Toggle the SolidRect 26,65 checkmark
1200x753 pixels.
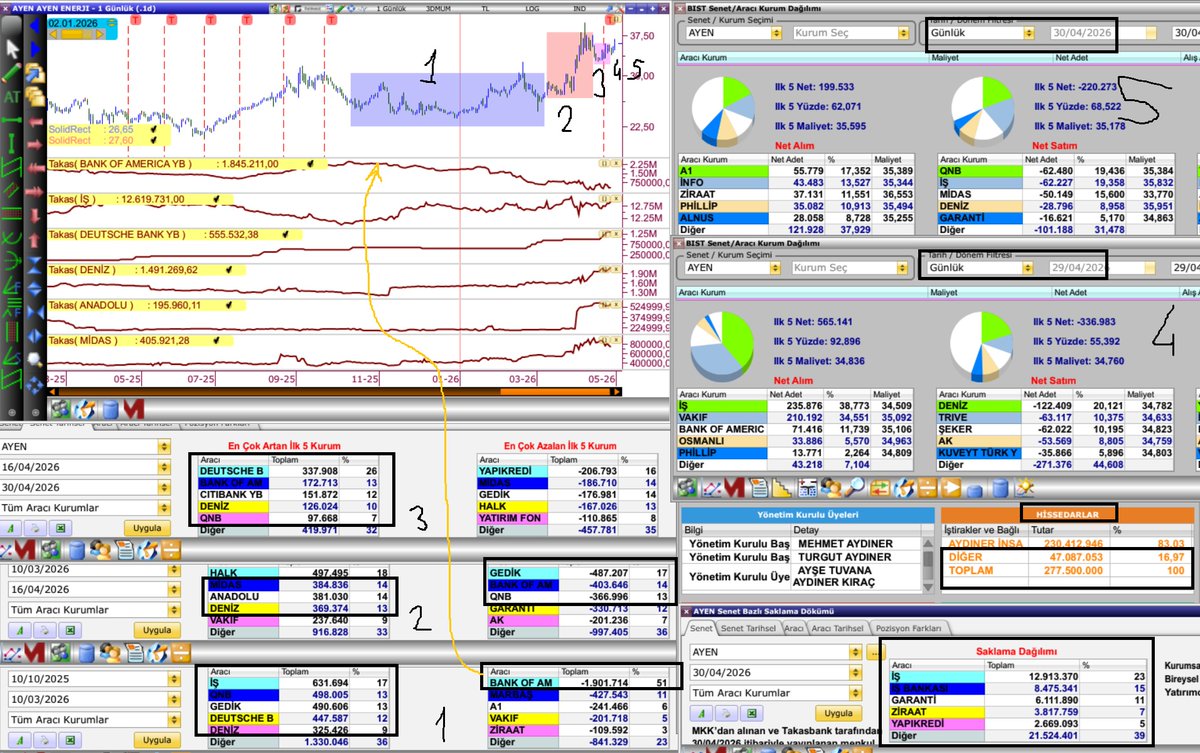(x=153, y=129)
